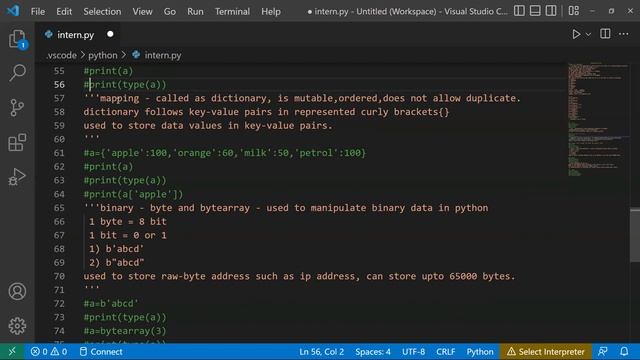Toggle the secondary side bar layout icon

[551, 11]
